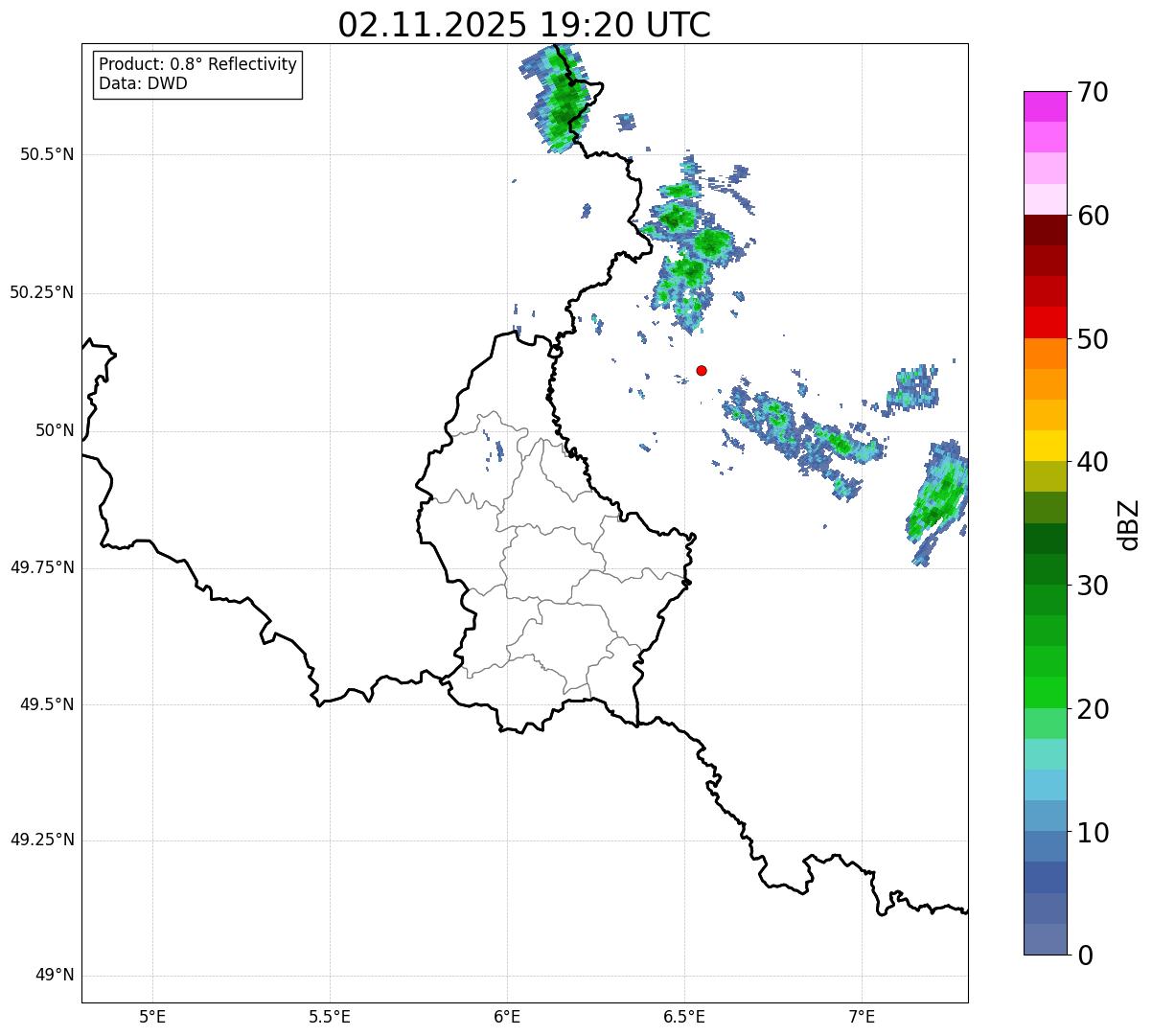The image size is (1152, 1036).
Task: Click the 5.5°E longitude label
Action: [330, 1016]
